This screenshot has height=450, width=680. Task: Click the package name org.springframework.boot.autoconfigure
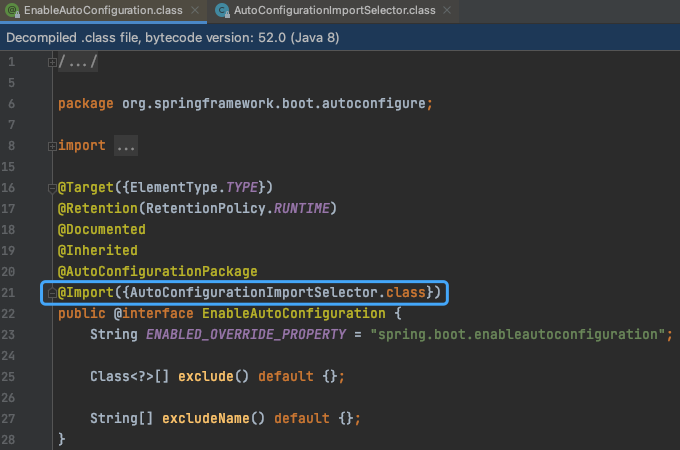tap(273, 104)
